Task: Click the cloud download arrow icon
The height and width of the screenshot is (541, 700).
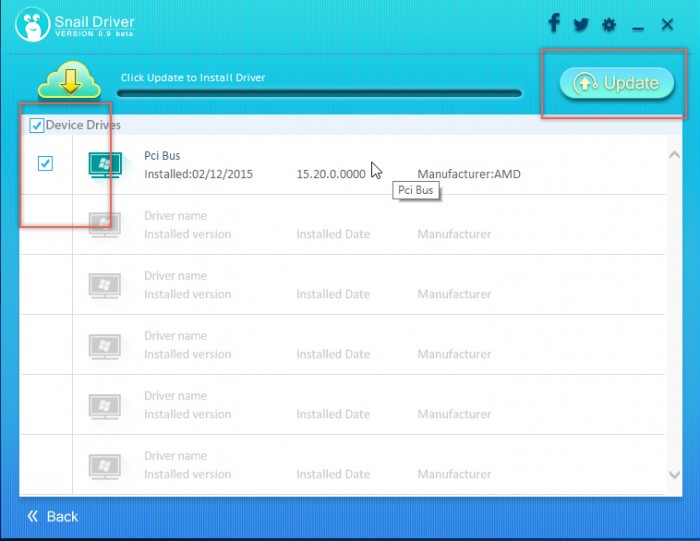Action: coord(70,80)
